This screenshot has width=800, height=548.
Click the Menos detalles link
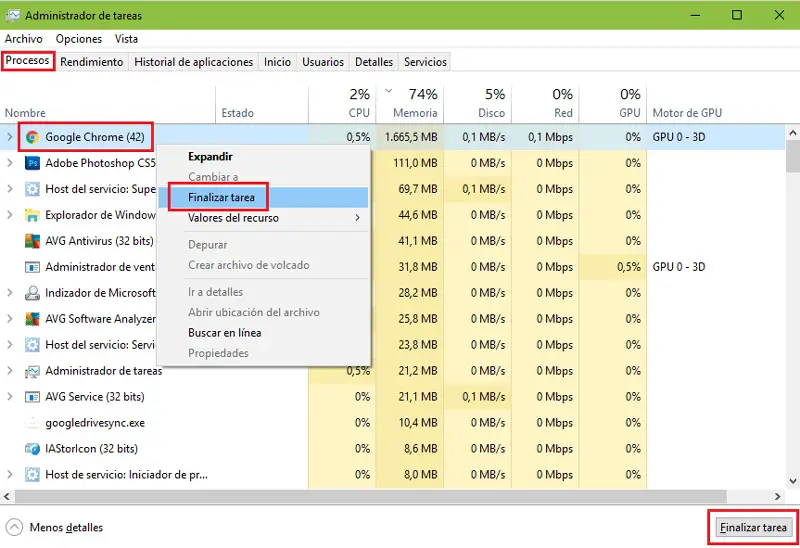tap(66, 528)
